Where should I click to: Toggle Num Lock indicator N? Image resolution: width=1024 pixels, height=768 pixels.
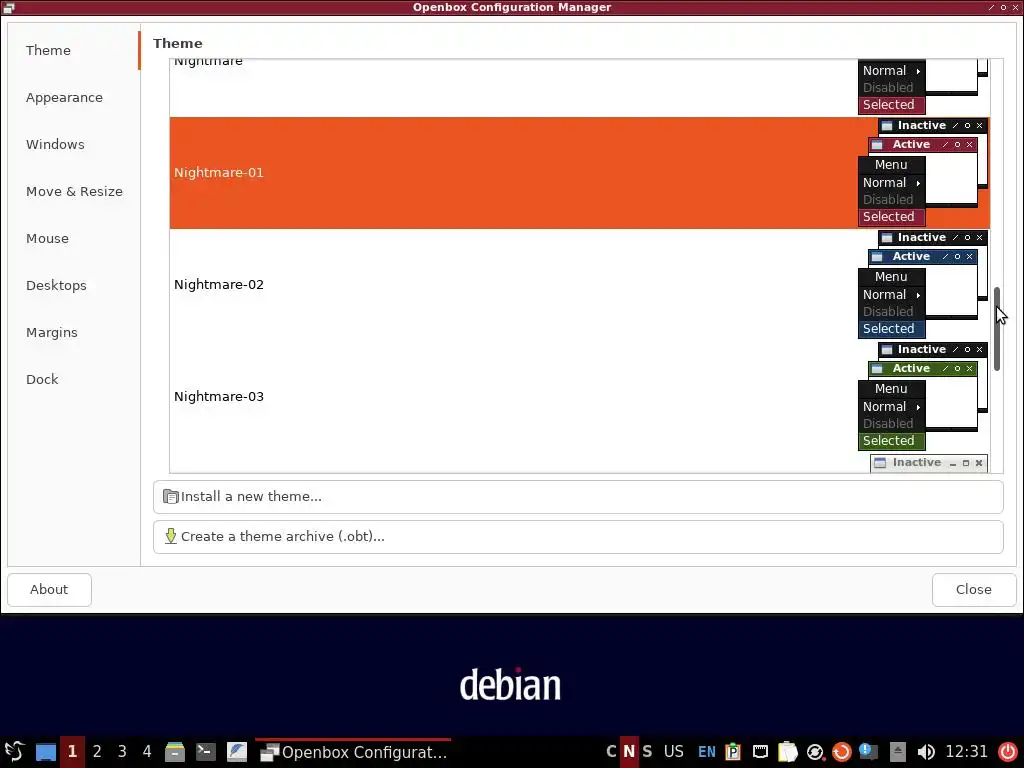click(629, 752)
